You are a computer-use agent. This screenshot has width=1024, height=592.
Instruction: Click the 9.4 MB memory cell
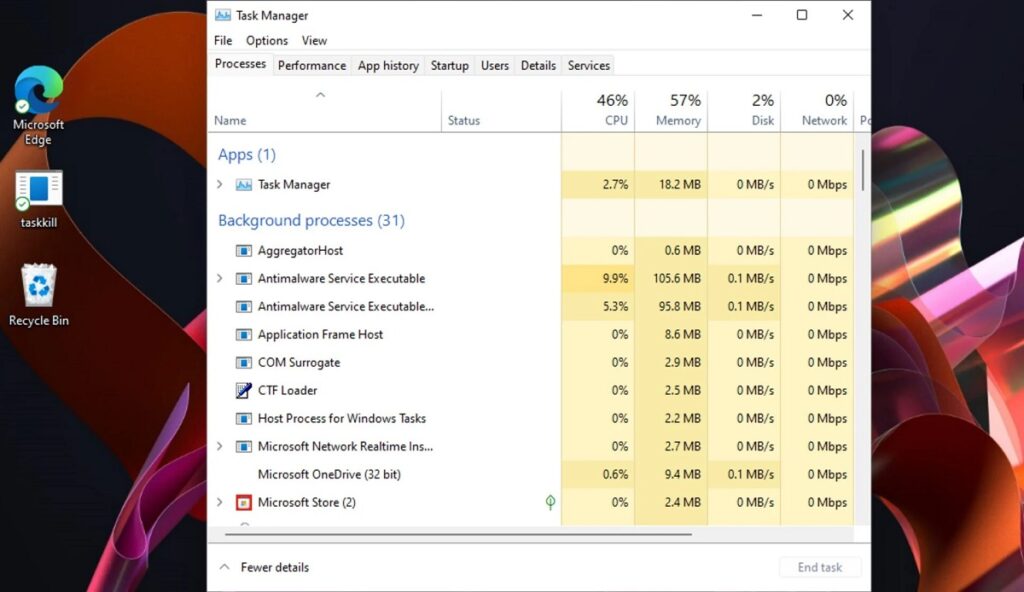click(671, 474)
